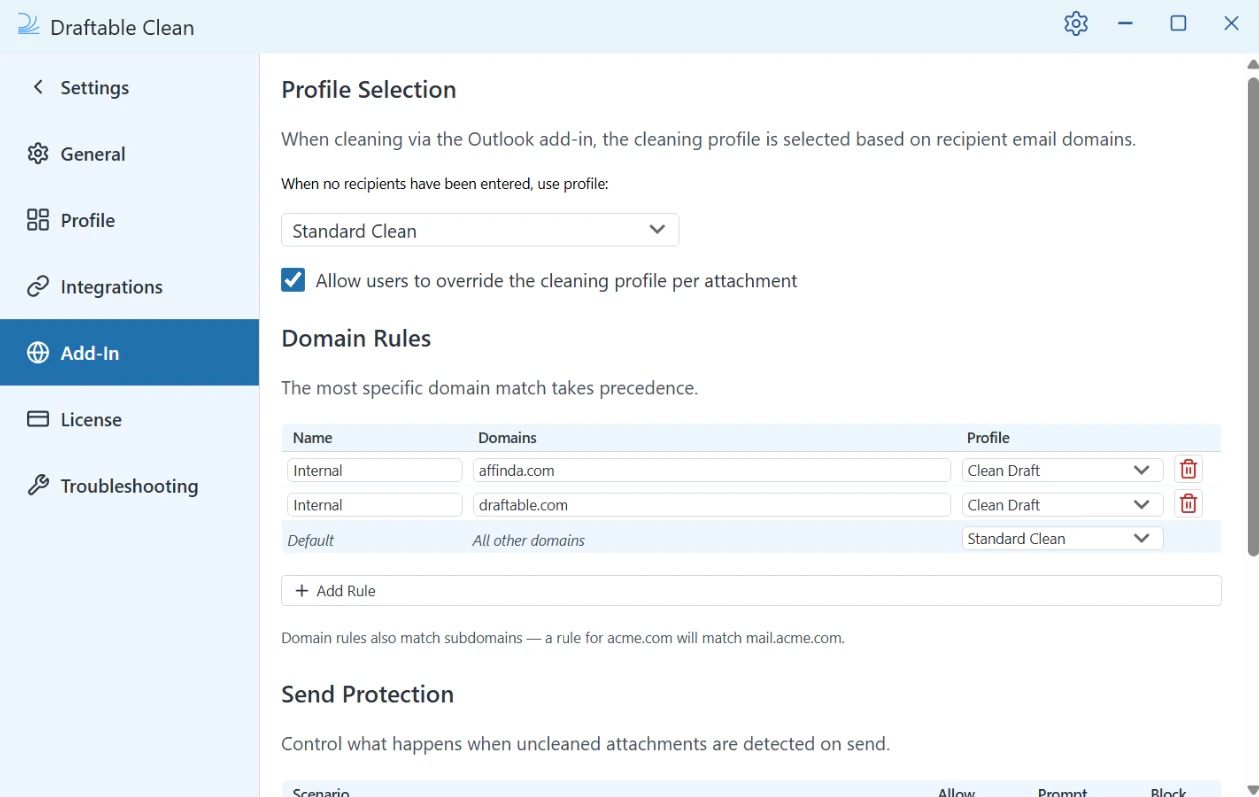This screenshot has height=797, width=1259.
Task: Edit the Name field of draftable.com rule
Action: [x=374, y=505]
